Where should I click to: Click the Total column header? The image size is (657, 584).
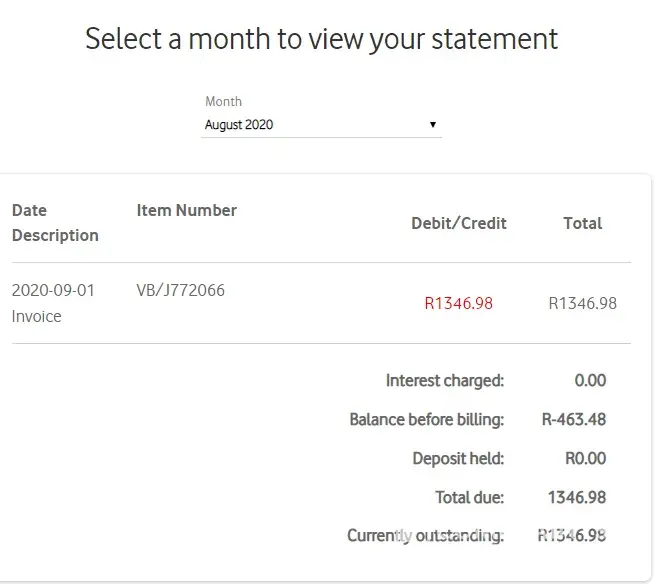582,223
